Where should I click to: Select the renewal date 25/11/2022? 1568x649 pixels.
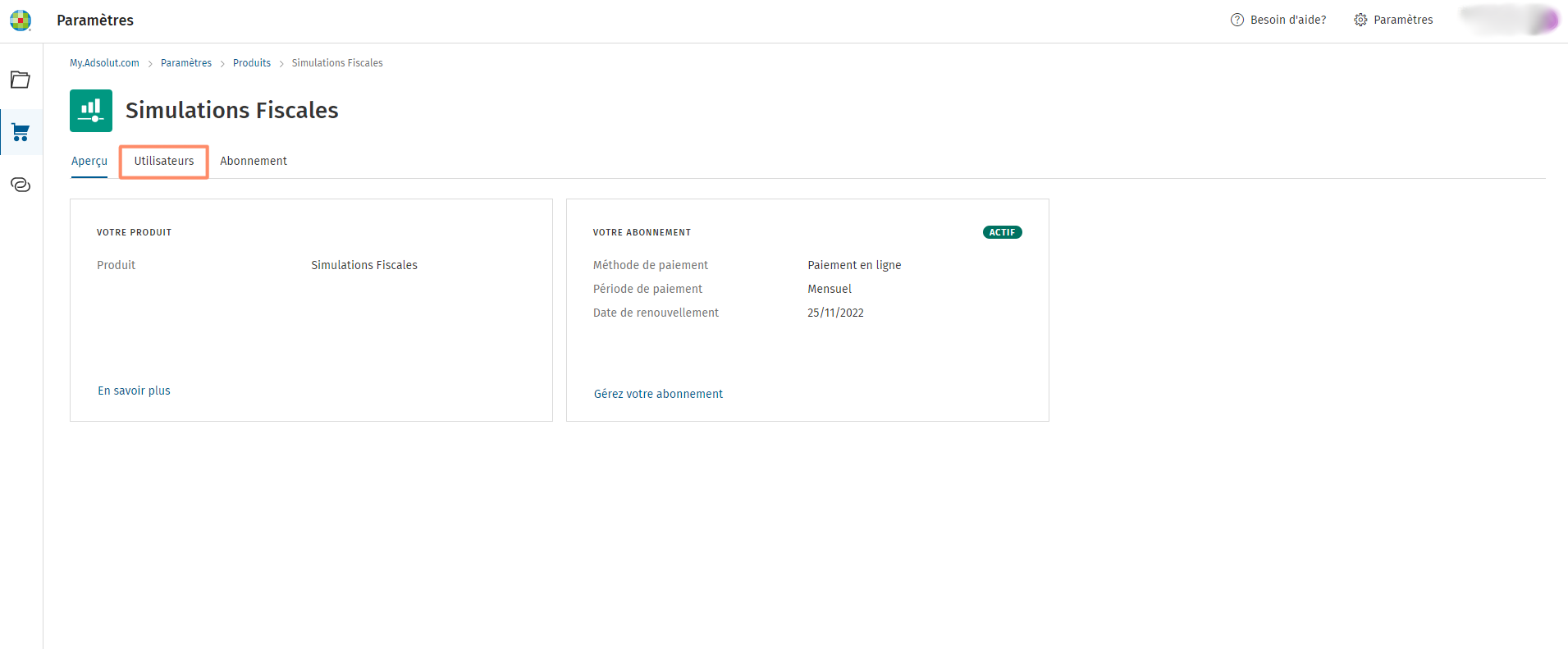(x=835, y=313)
